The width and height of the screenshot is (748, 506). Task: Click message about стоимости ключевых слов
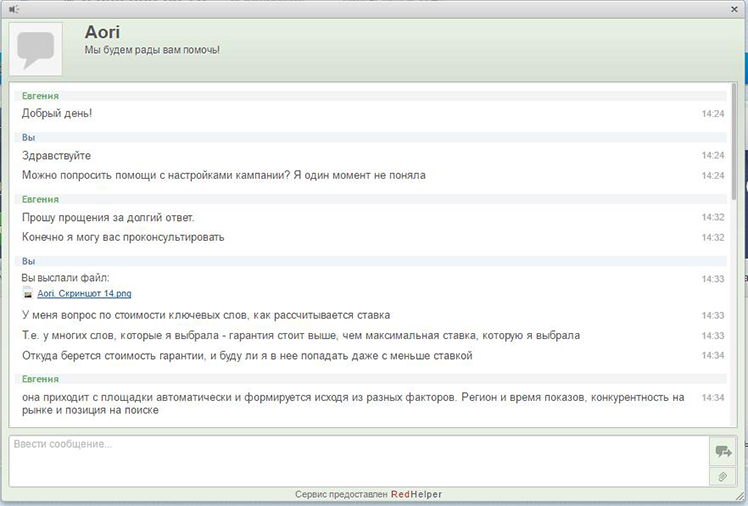206,315
